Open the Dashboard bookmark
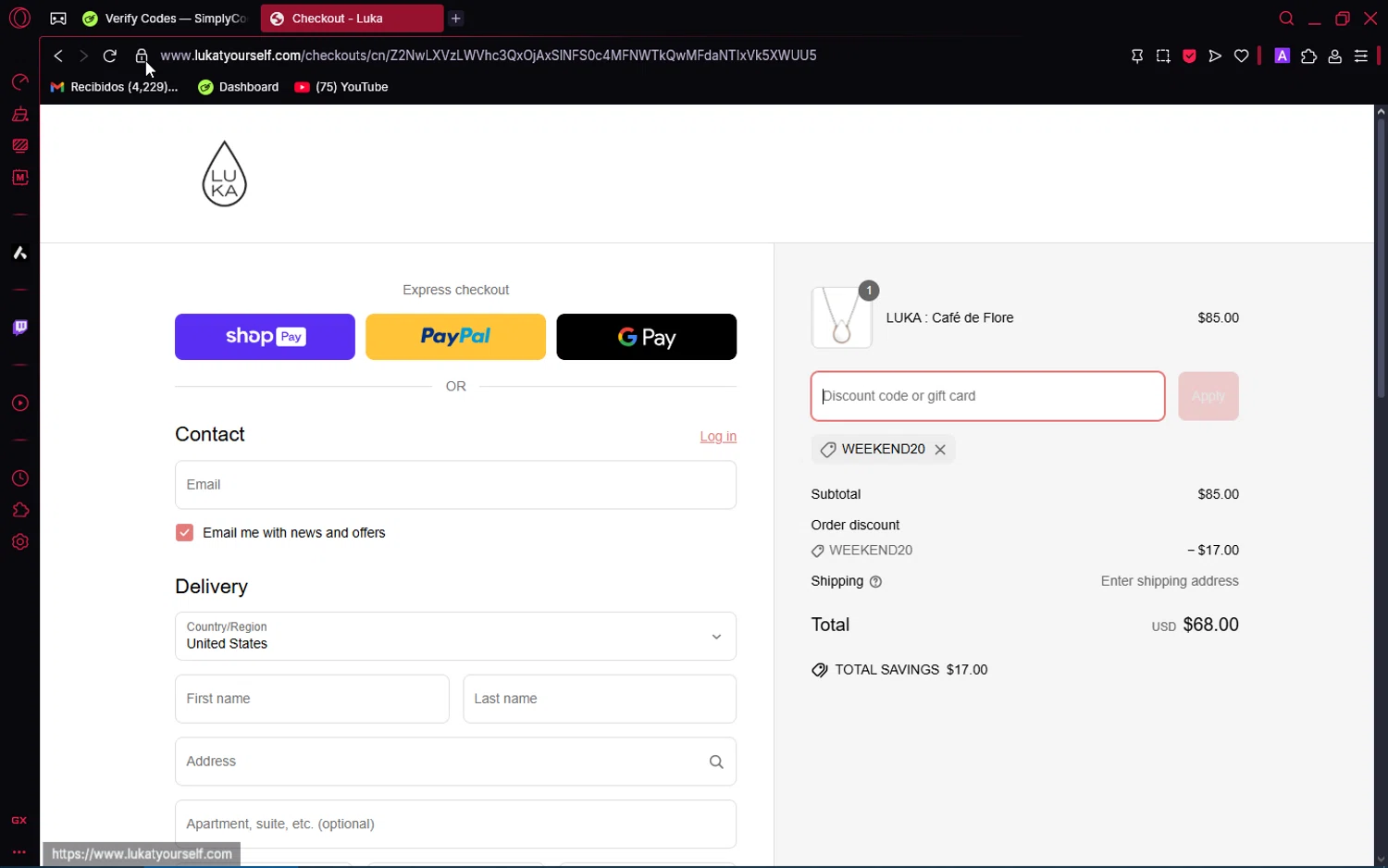 [238, 87]
